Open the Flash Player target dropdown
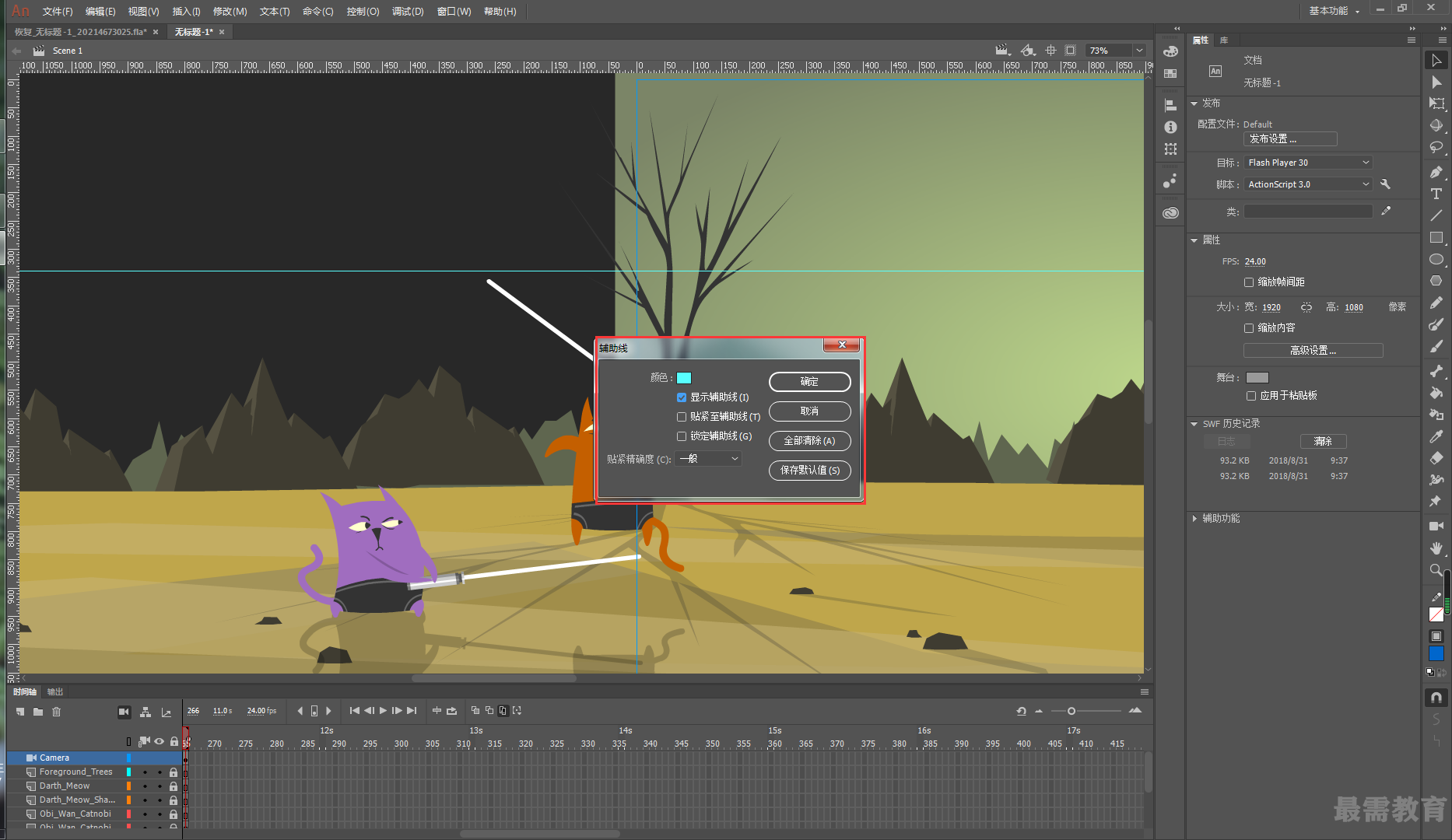Viewport: 1452px width, 840px height. point(1308,163)
